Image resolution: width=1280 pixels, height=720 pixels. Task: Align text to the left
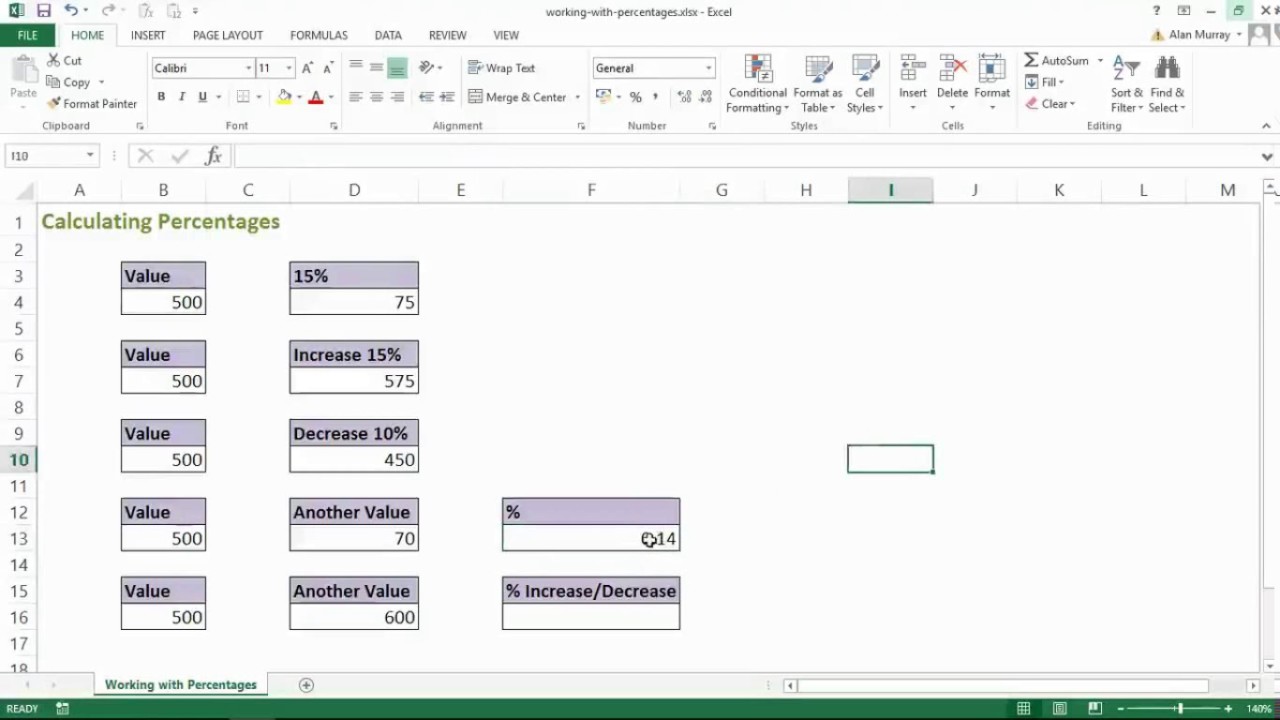(x=355, y=97)
